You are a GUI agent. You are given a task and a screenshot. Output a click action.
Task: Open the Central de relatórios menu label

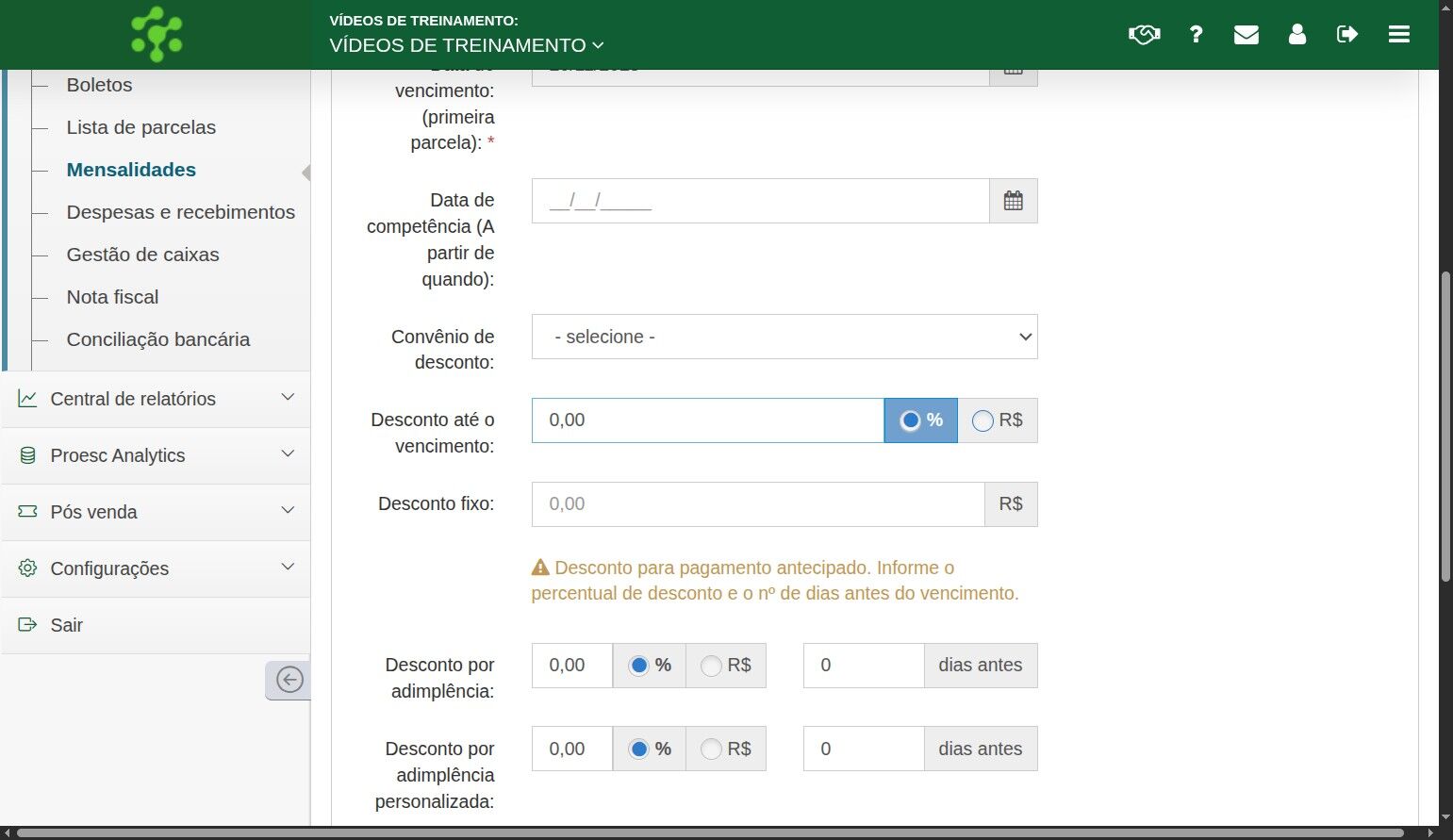(133, 399)
